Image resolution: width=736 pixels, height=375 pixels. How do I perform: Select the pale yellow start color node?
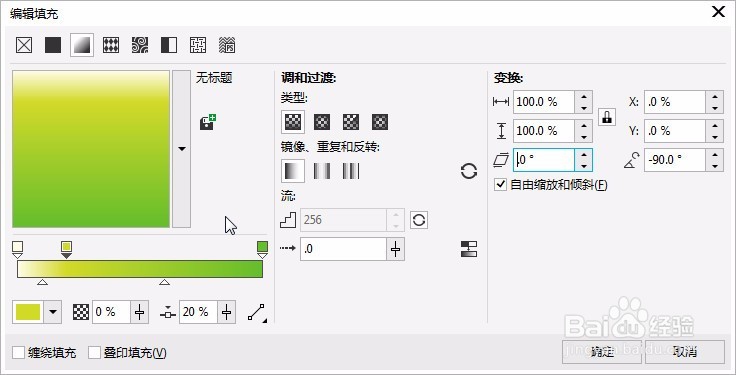pos(17,249)
